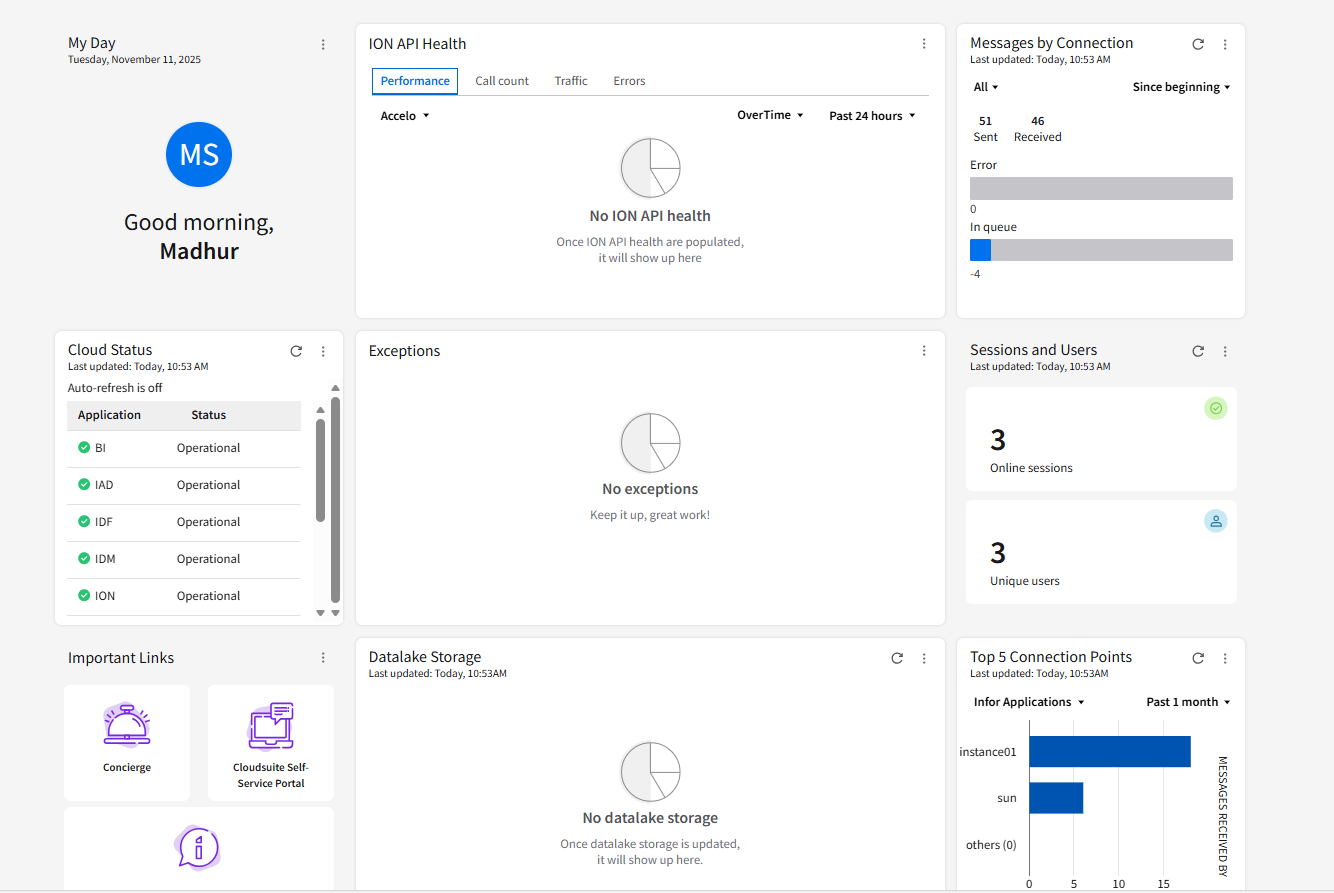1334x893 pixels.
Task: Open the Accelo application dropdown
Action: click(404, 115)
